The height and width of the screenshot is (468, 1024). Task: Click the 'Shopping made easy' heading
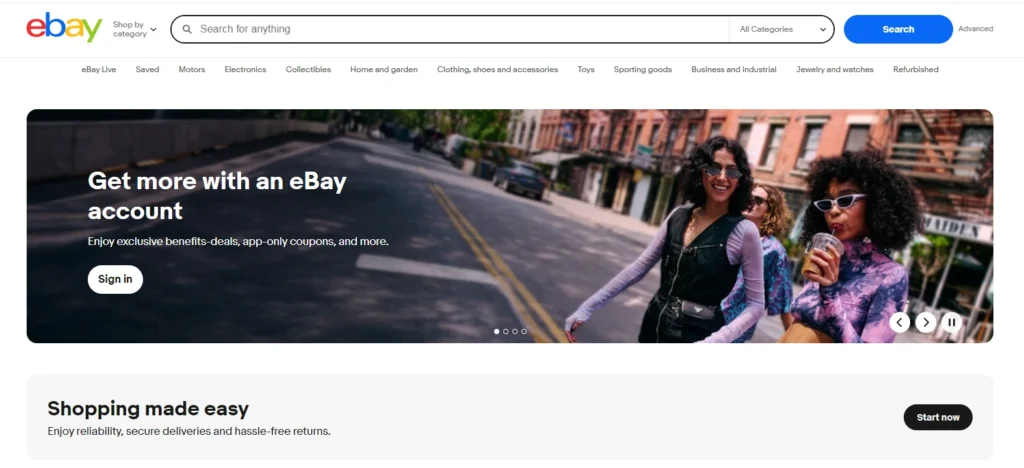pos(148,409)
